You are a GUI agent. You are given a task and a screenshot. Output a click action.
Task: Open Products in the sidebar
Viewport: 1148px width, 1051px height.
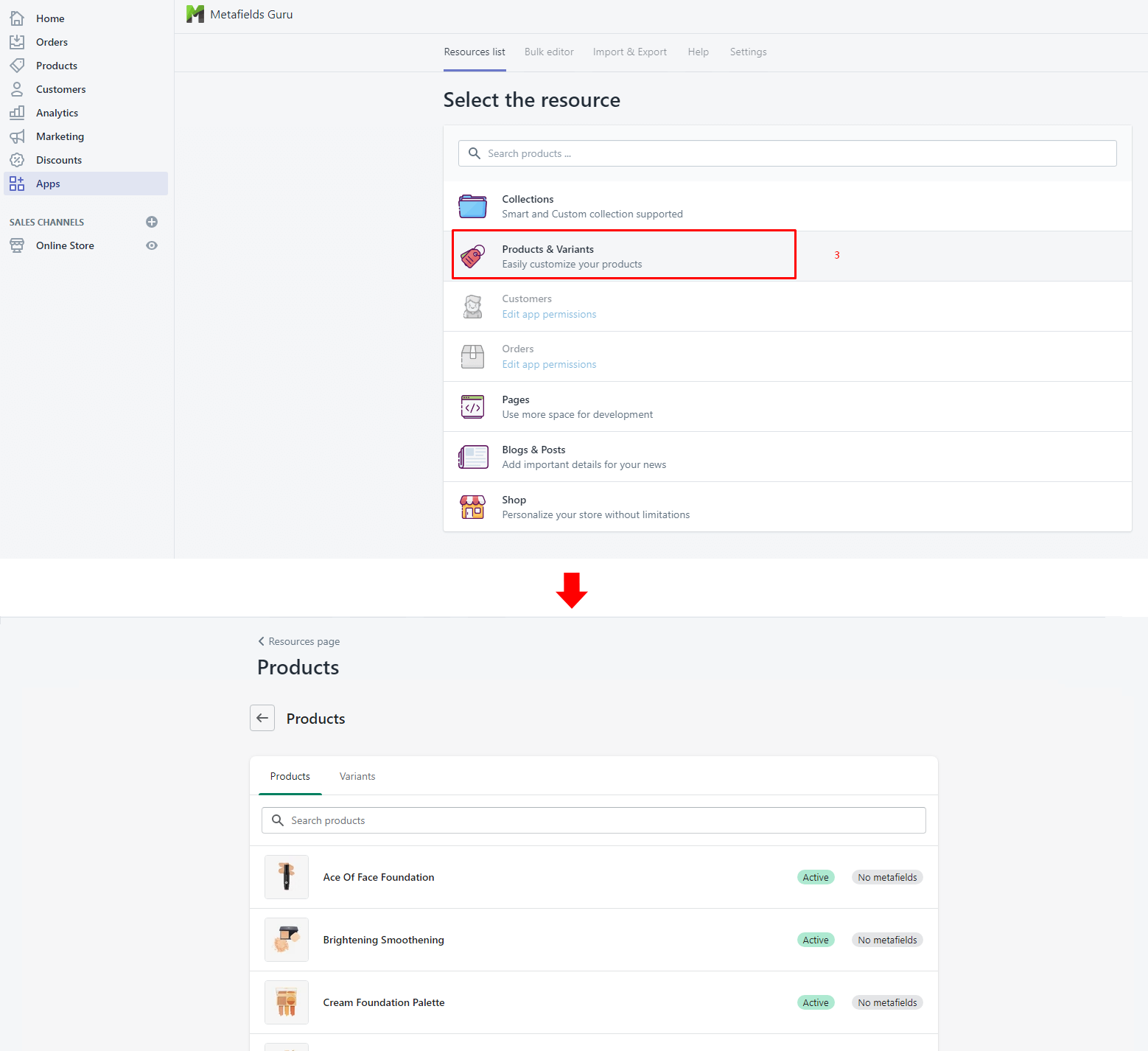coord(57,66)
